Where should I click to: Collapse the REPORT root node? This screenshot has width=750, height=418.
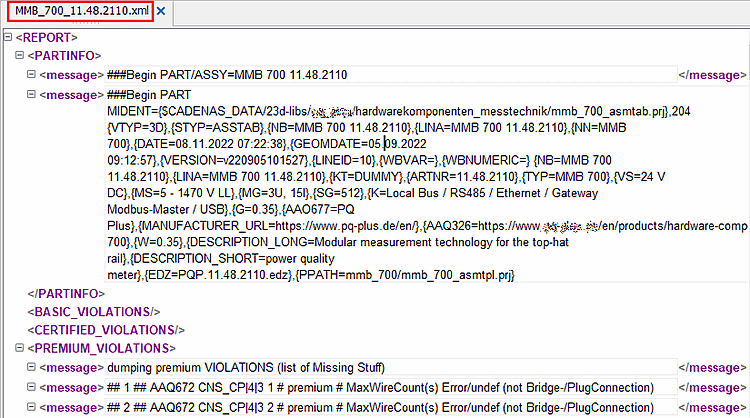tap(8, 37)
